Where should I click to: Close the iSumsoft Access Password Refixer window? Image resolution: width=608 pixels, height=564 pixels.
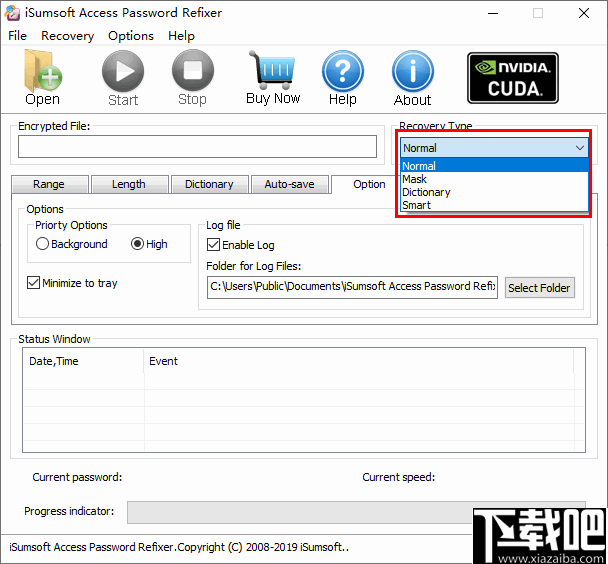pos(584,14)
